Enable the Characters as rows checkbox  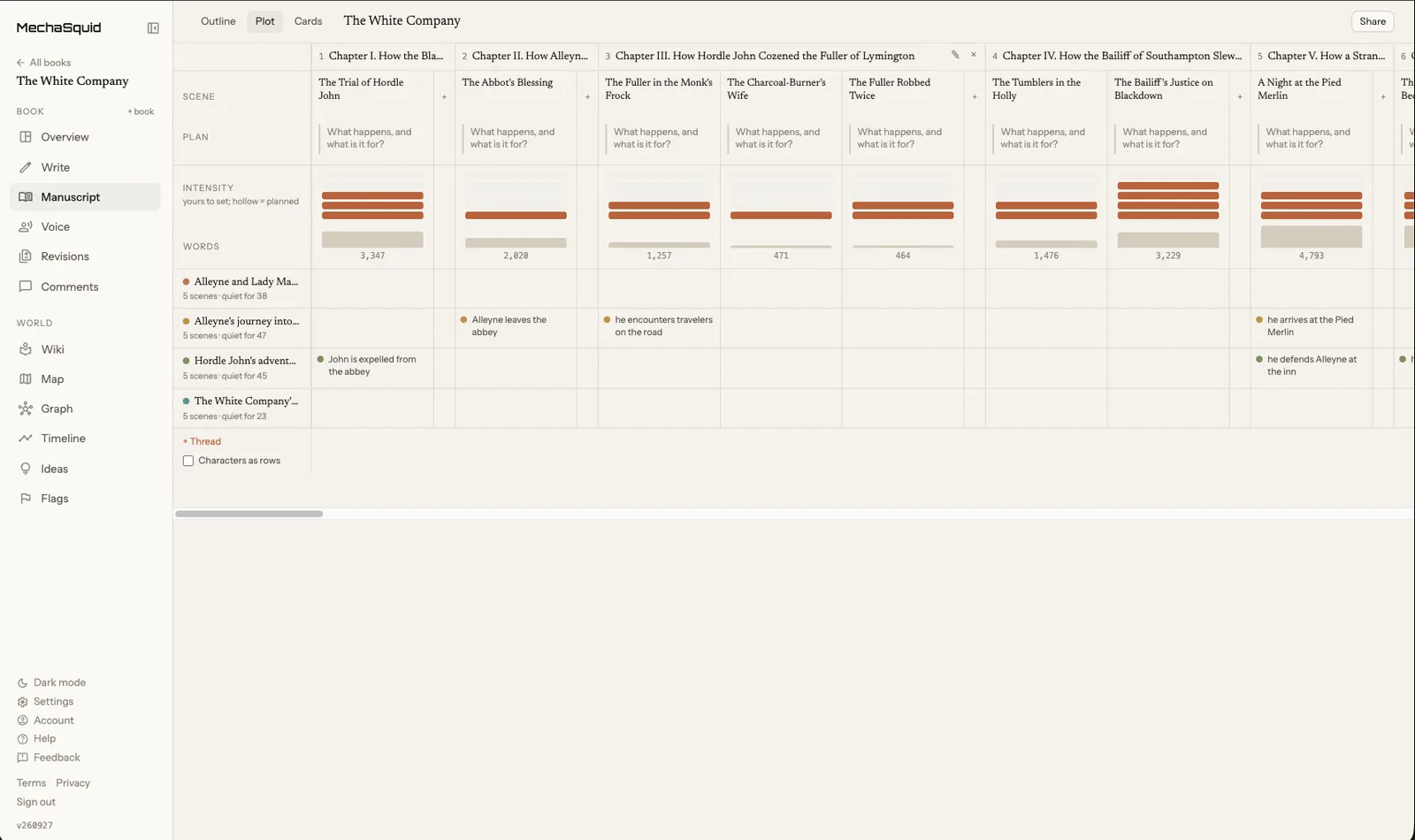[x=188, y=461]
